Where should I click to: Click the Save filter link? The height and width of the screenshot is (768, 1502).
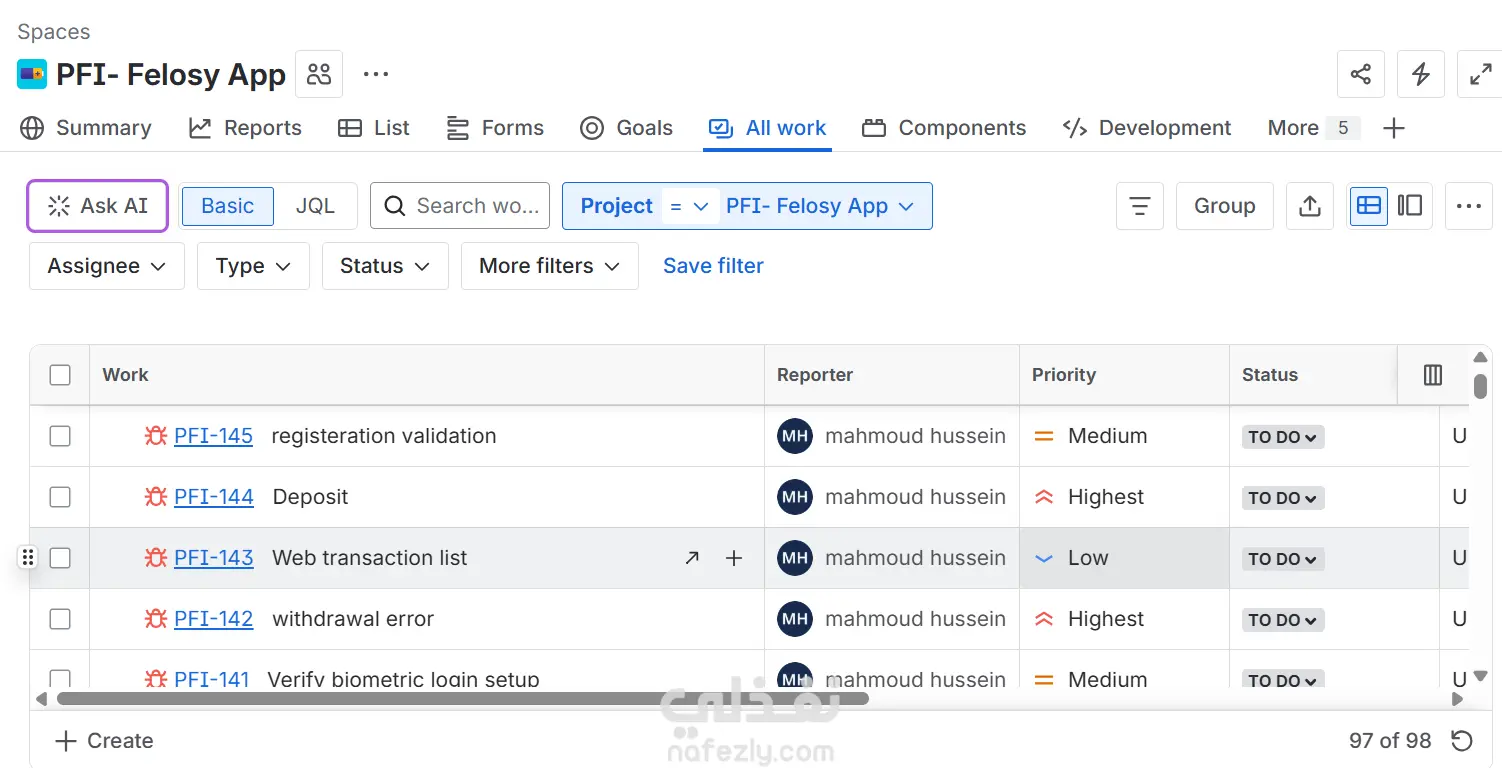[x=713, y=266]
